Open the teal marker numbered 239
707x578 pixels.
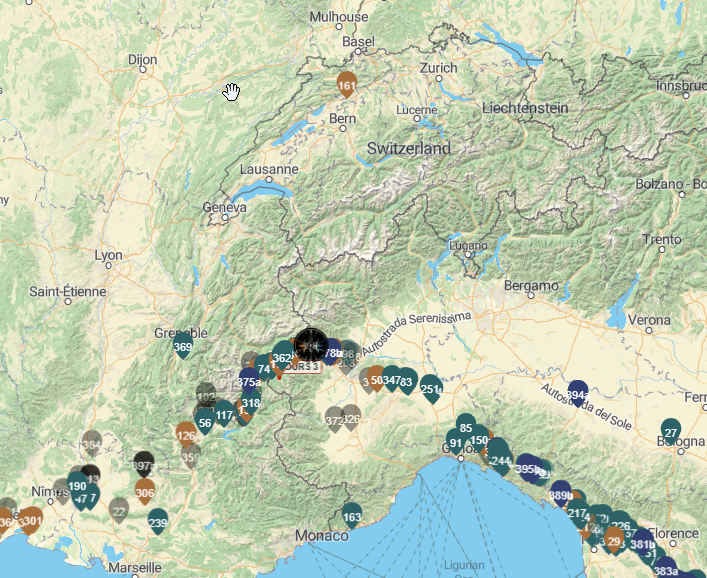(x=158, y=521)
